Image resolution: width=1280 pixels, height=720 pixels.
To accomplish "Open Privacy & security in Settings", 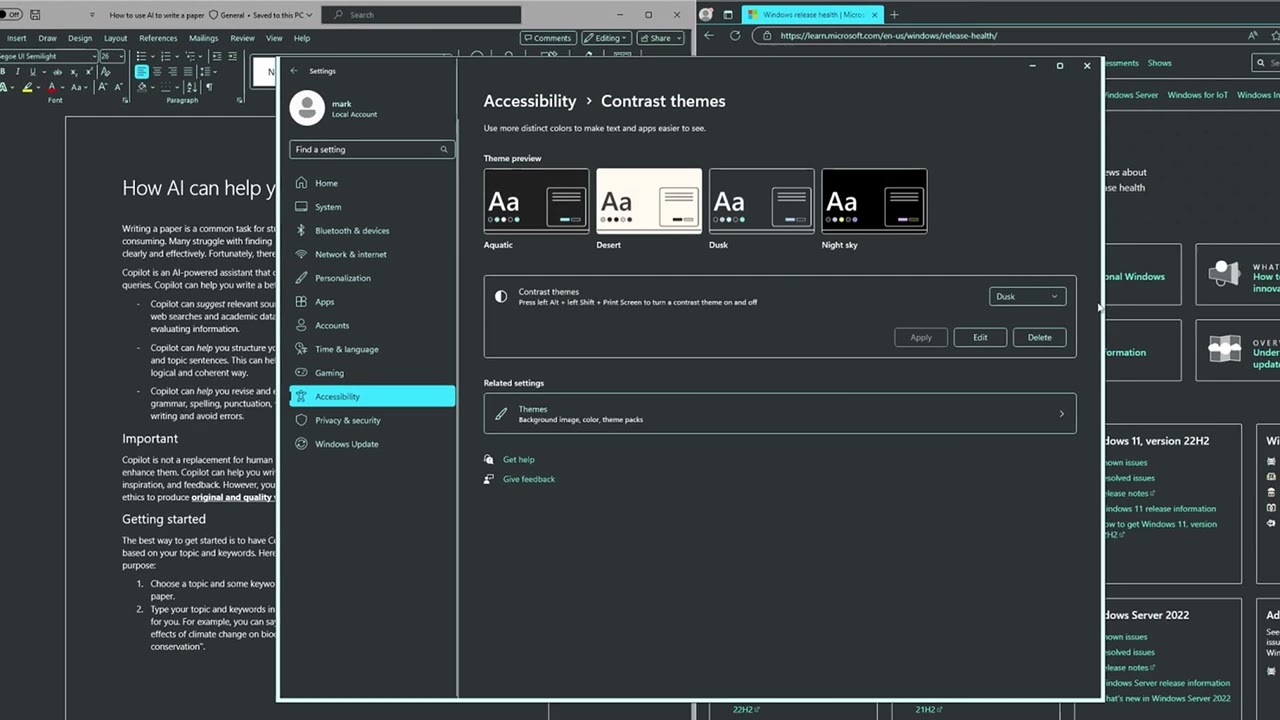I will coord(372,420).
